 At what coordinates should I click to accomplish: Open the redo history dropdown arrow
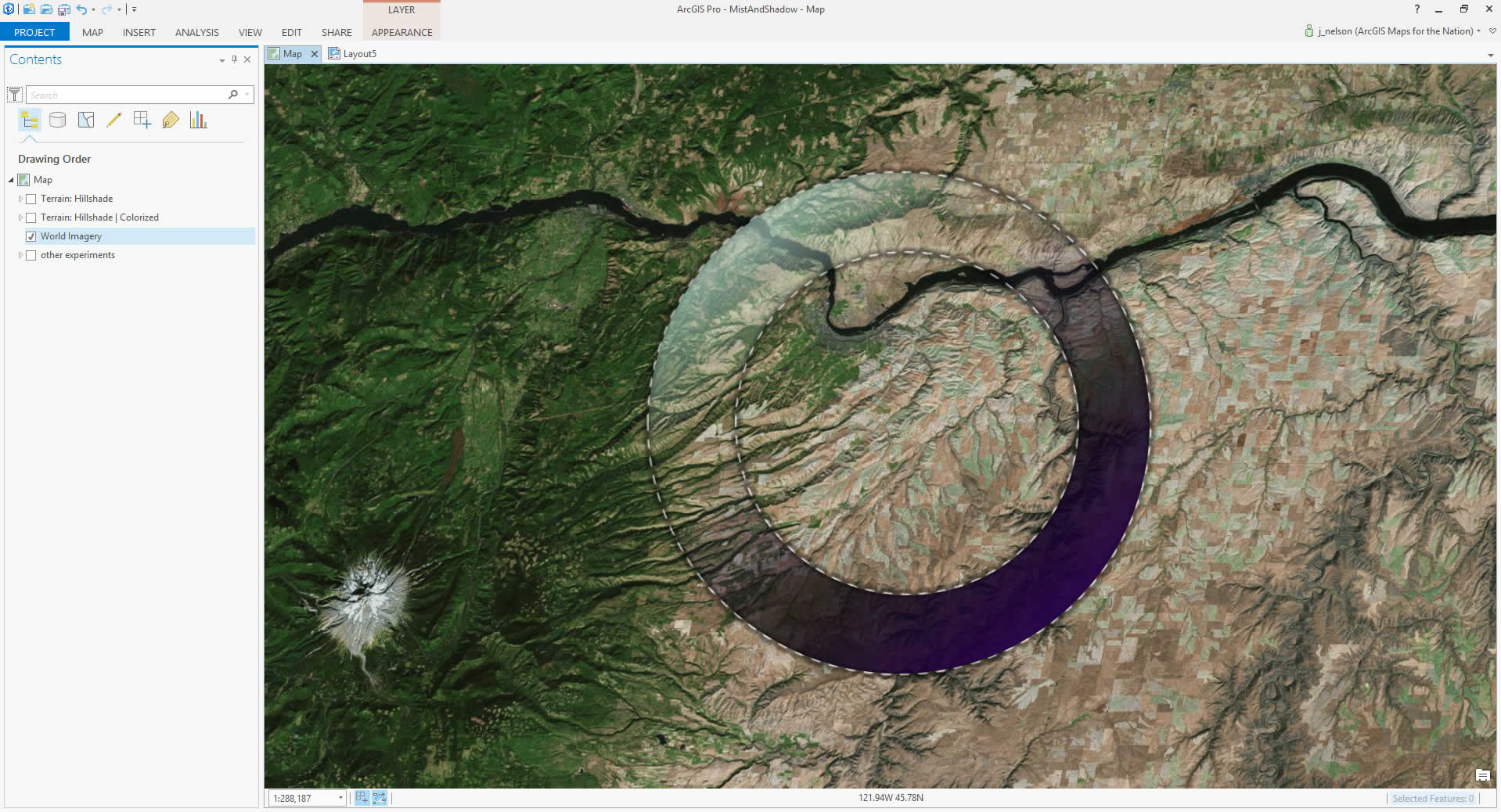(119, 9)
